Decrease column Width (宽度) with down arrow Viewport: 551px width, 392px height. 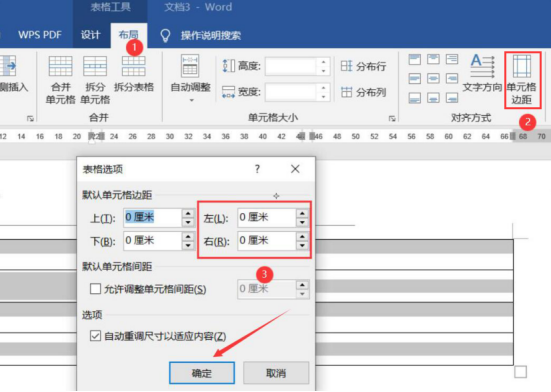point(324,97)
